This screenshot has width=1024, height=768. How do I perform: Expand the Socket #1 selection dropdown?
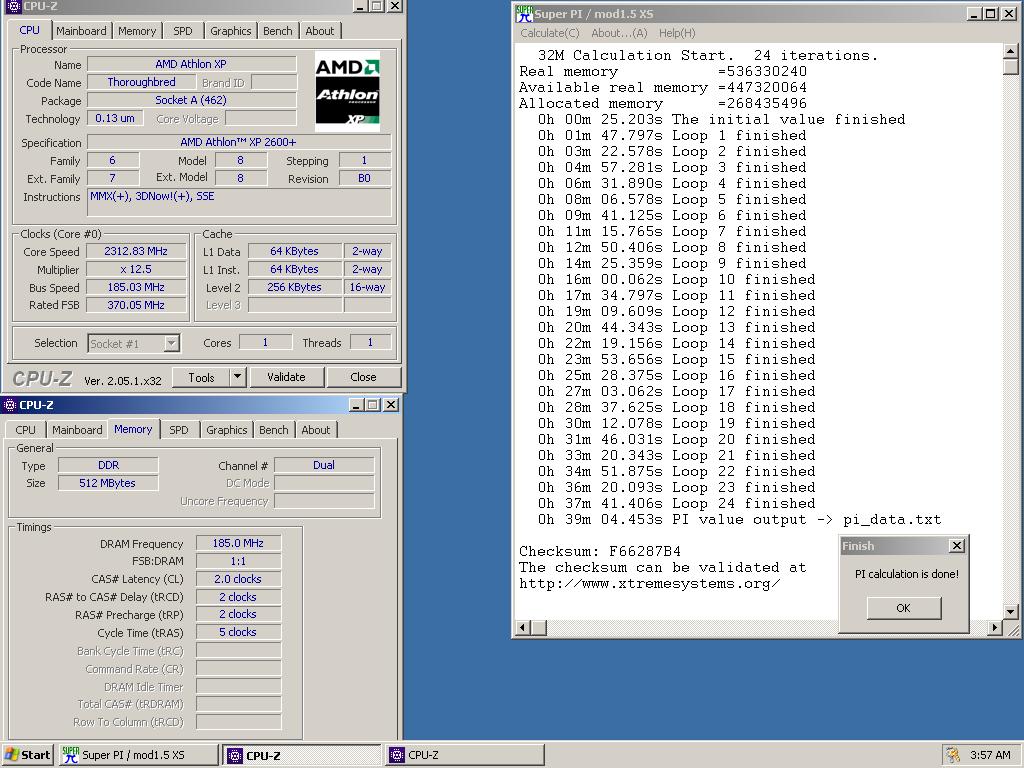172,344
